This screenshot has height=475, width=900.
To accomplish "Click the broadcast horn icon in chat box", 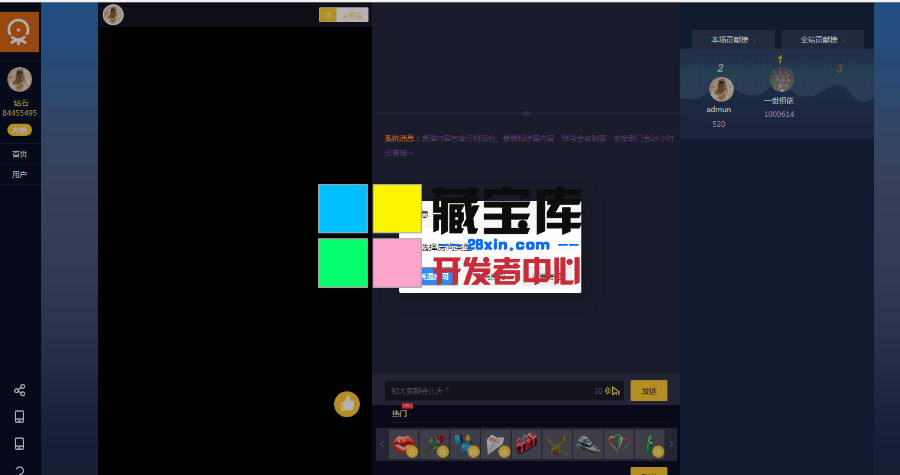I will pyautogui.click(x=613, y=391).
